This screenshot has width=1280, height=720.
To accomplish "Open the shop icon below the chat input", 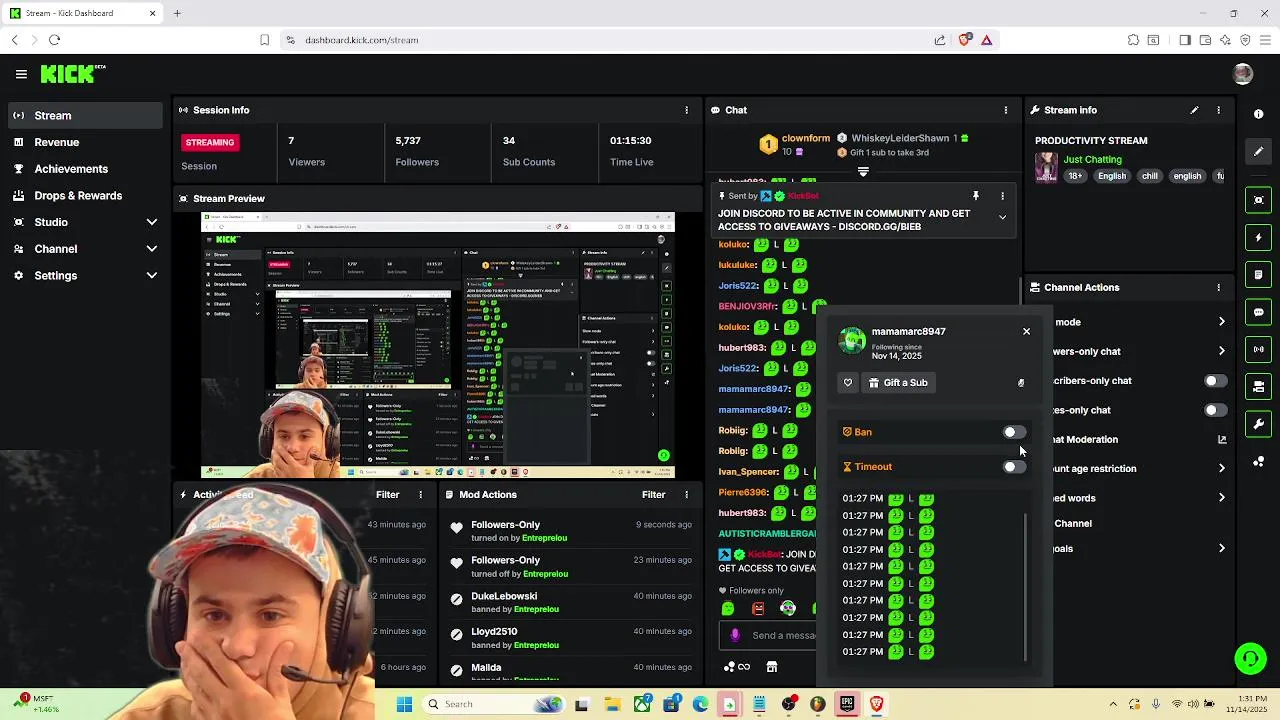I will pyautogui.click(x=771, y=667).
